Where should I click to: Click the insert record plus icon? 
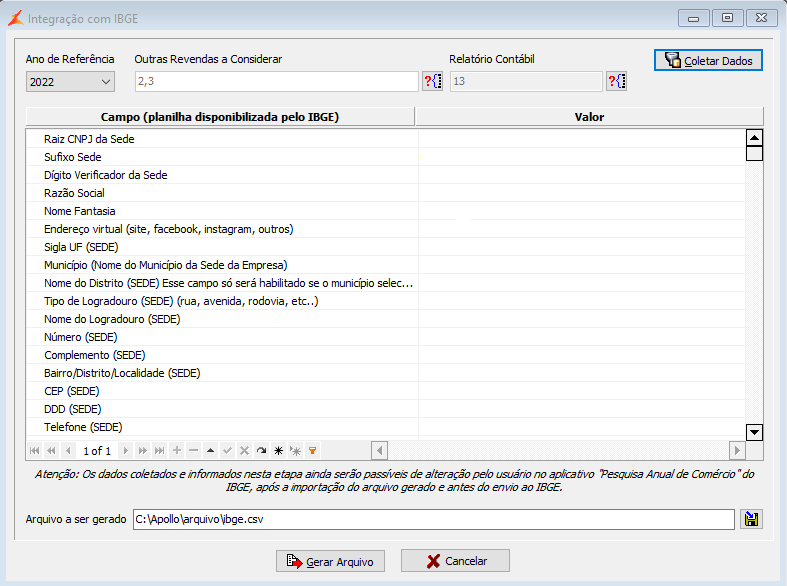click(x=177, y=451)
